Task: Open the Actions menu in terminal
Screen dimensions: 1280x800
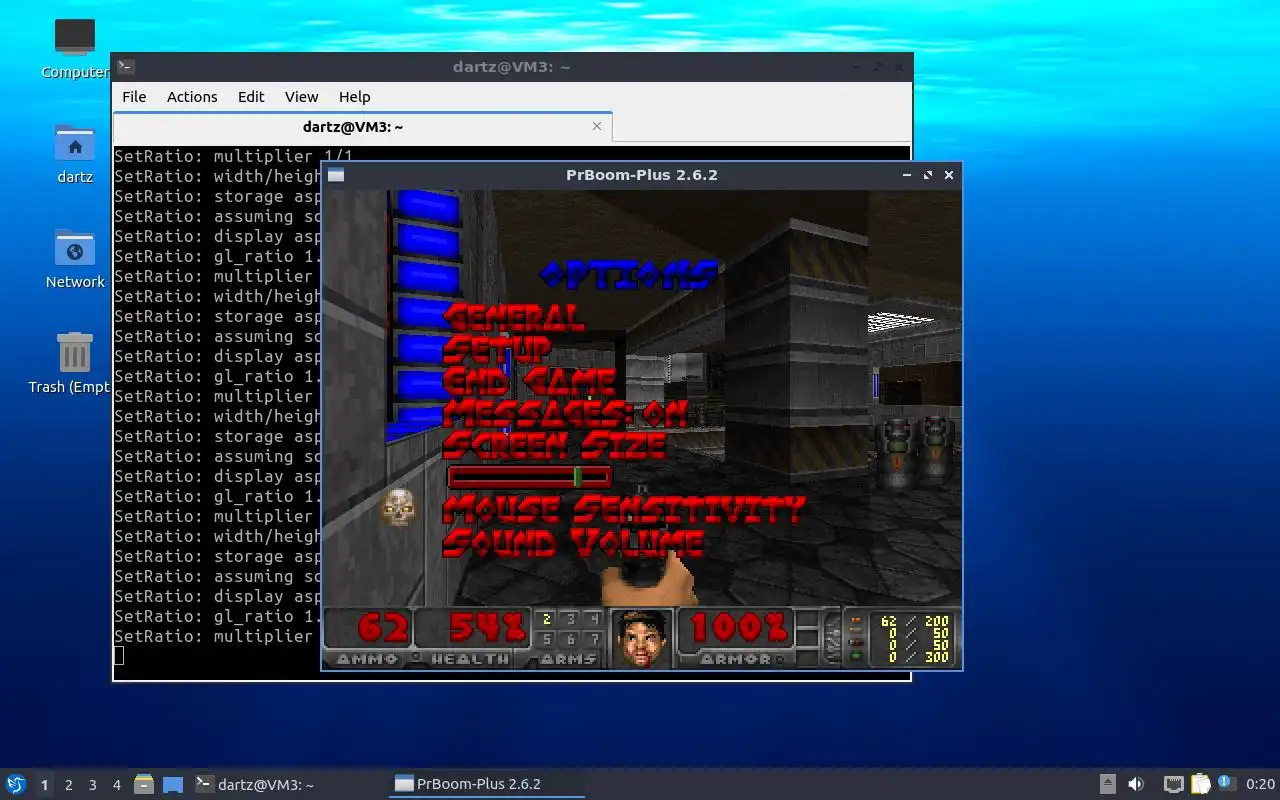Action: click(192, 97)
